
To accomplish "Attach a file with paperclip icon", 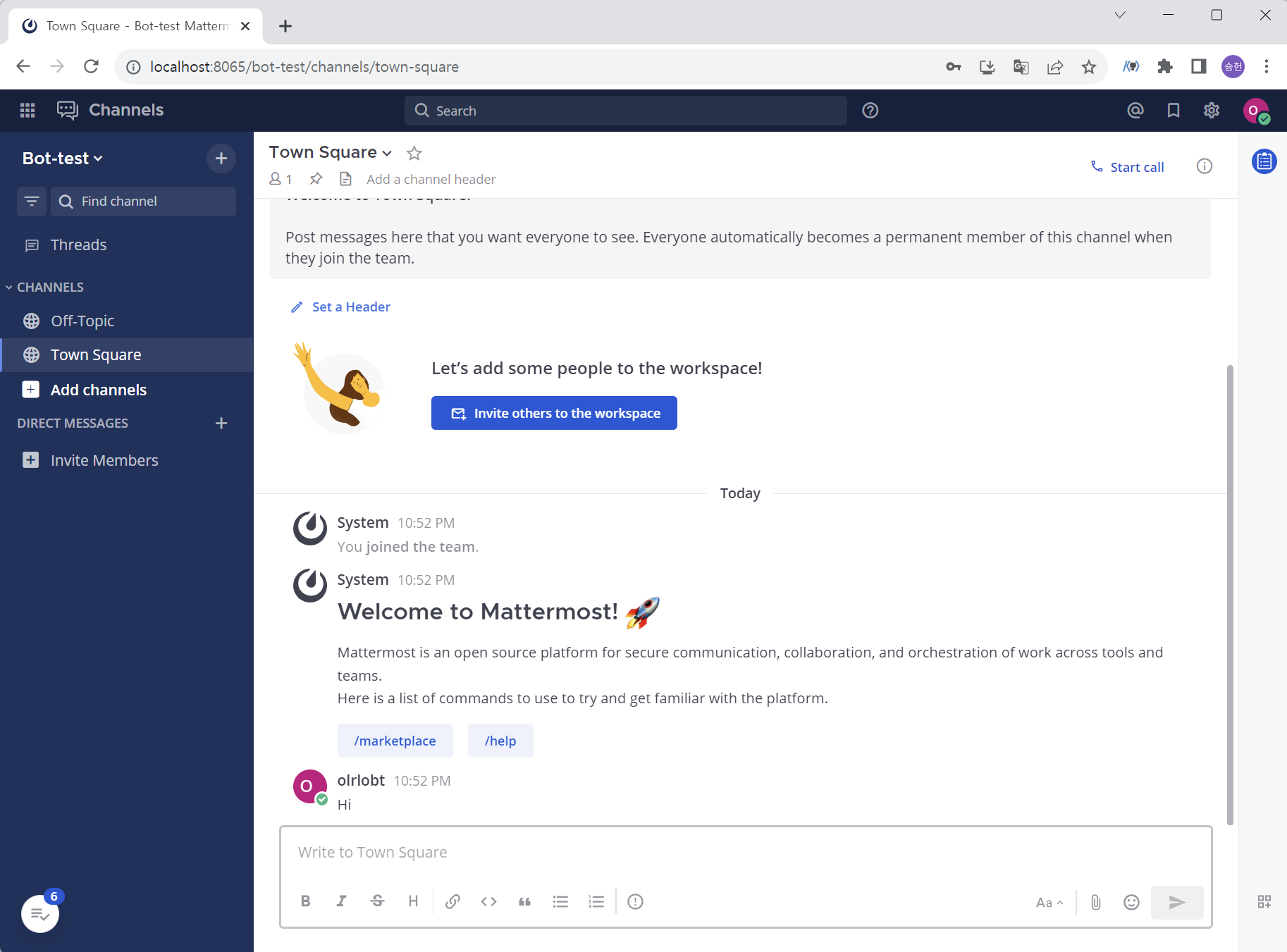I will click(1096, 903).
